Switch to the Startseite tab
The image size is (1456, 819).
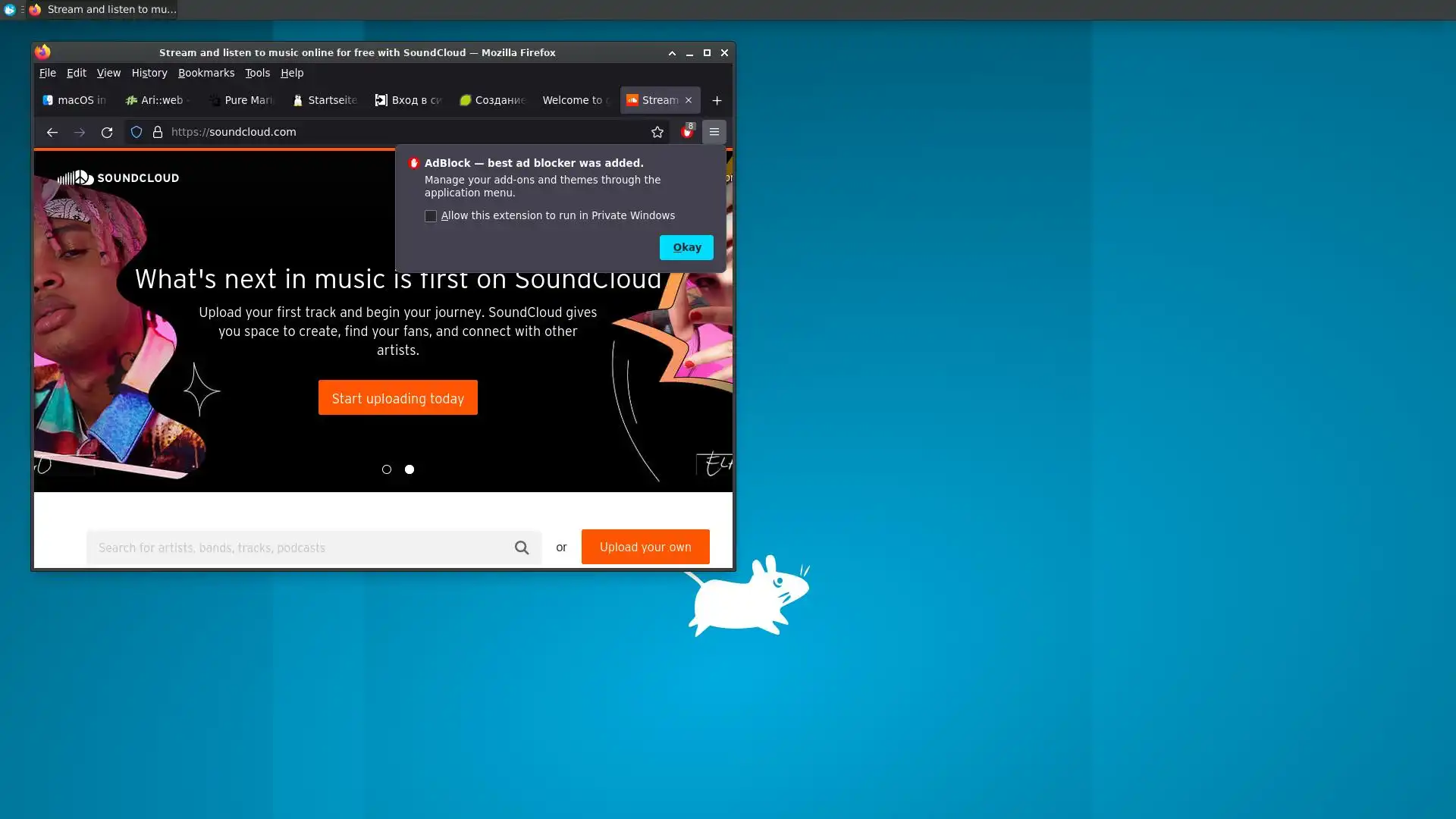point(325,100)
